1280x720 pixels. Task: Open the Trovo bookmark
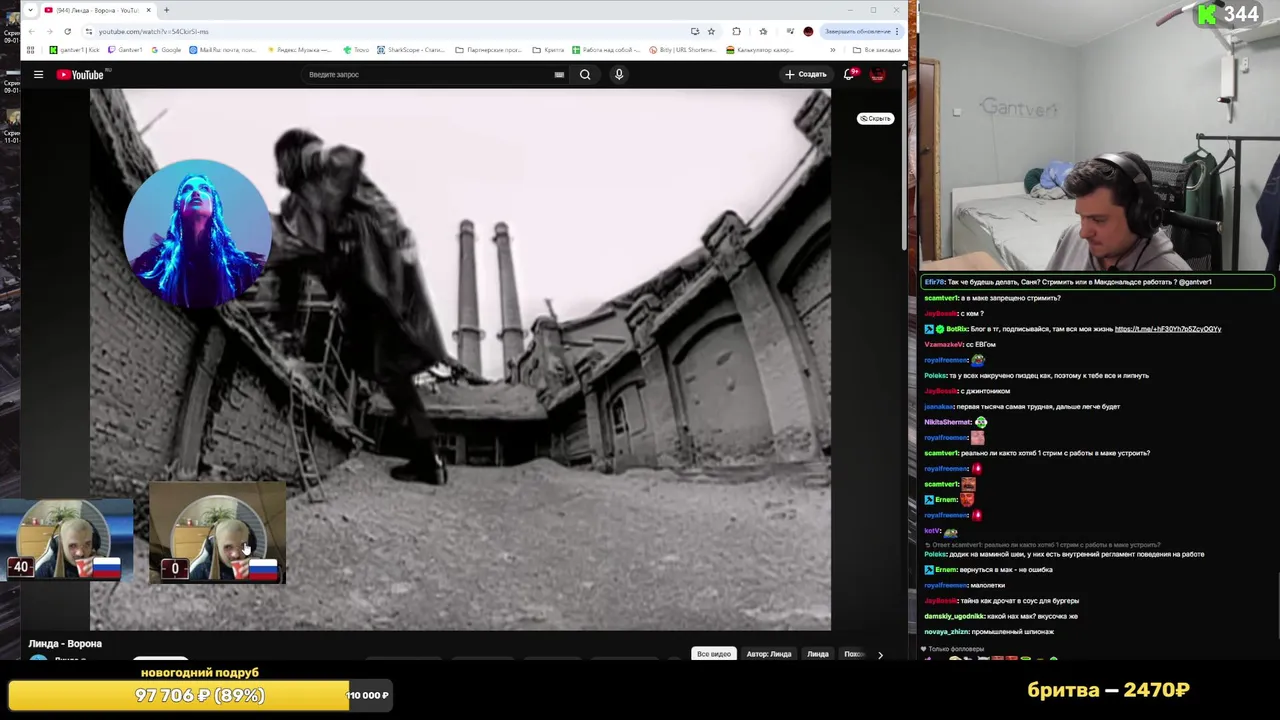[356, 50]
